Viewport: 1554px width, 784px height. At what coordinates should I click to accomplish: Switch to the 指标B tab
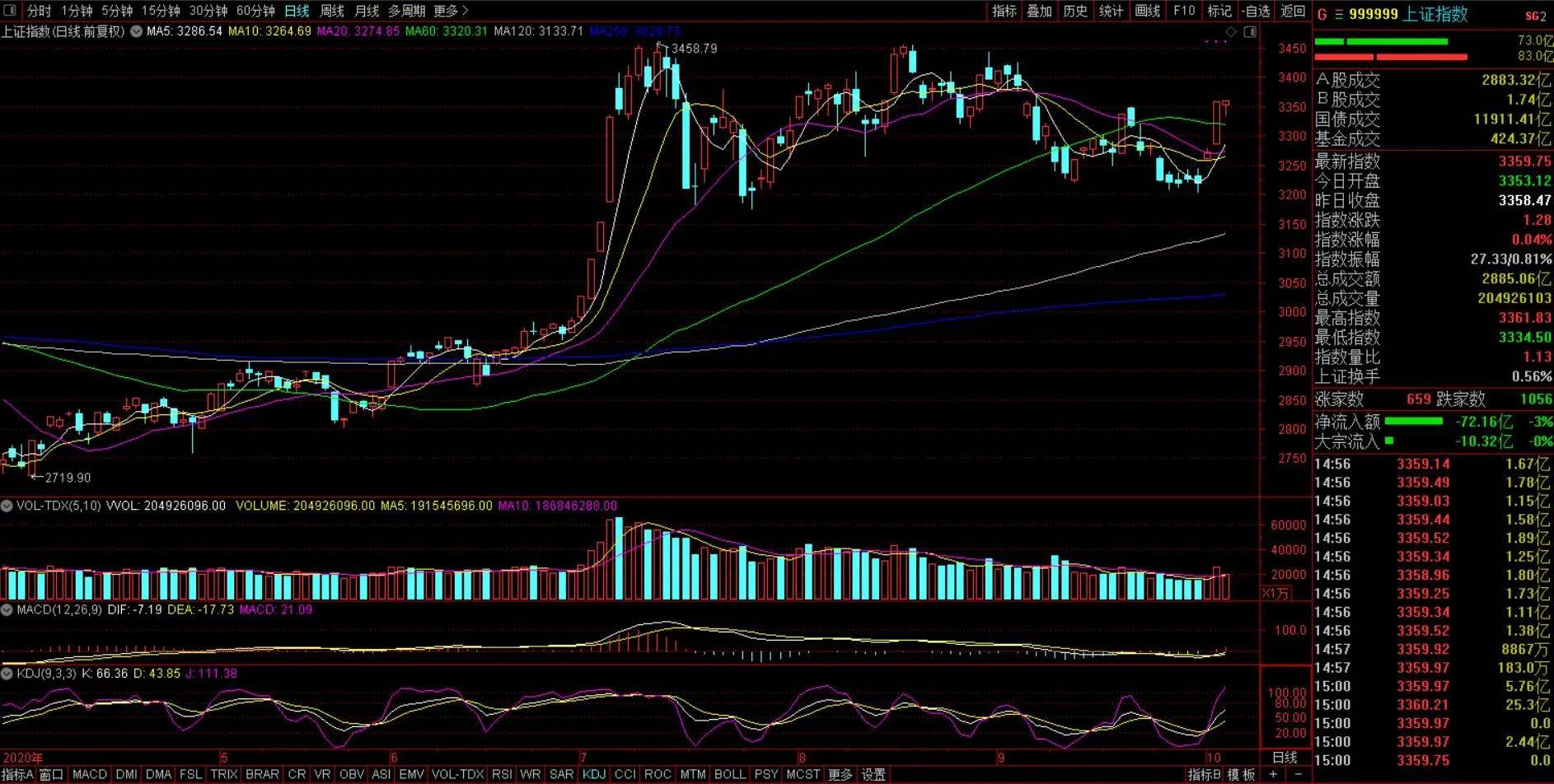pyautogui.click(x=1205, y=775)
